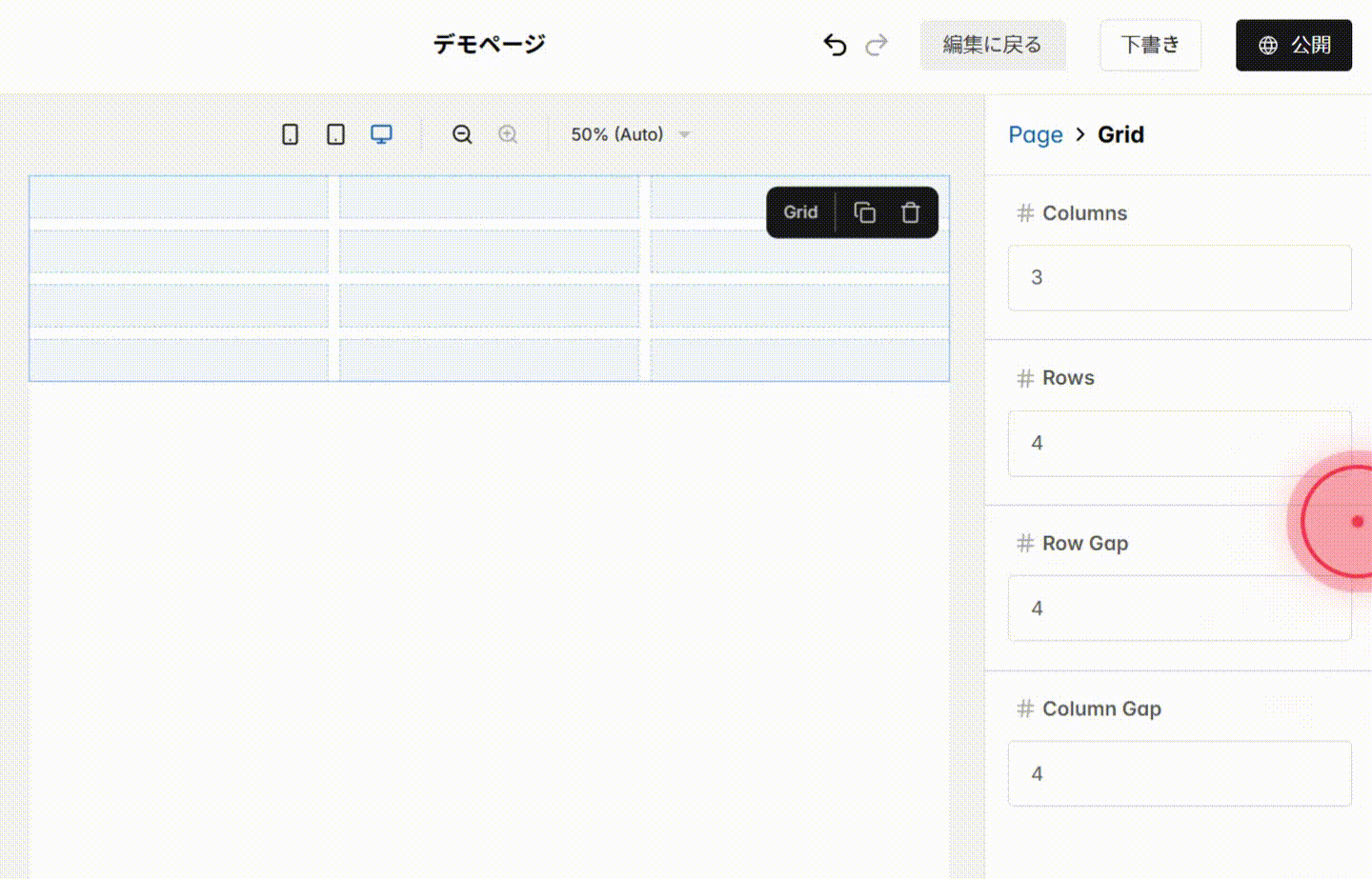1372x879 pixels.
Task: Select the Rows value field
Action: [x=1180, y=443]
